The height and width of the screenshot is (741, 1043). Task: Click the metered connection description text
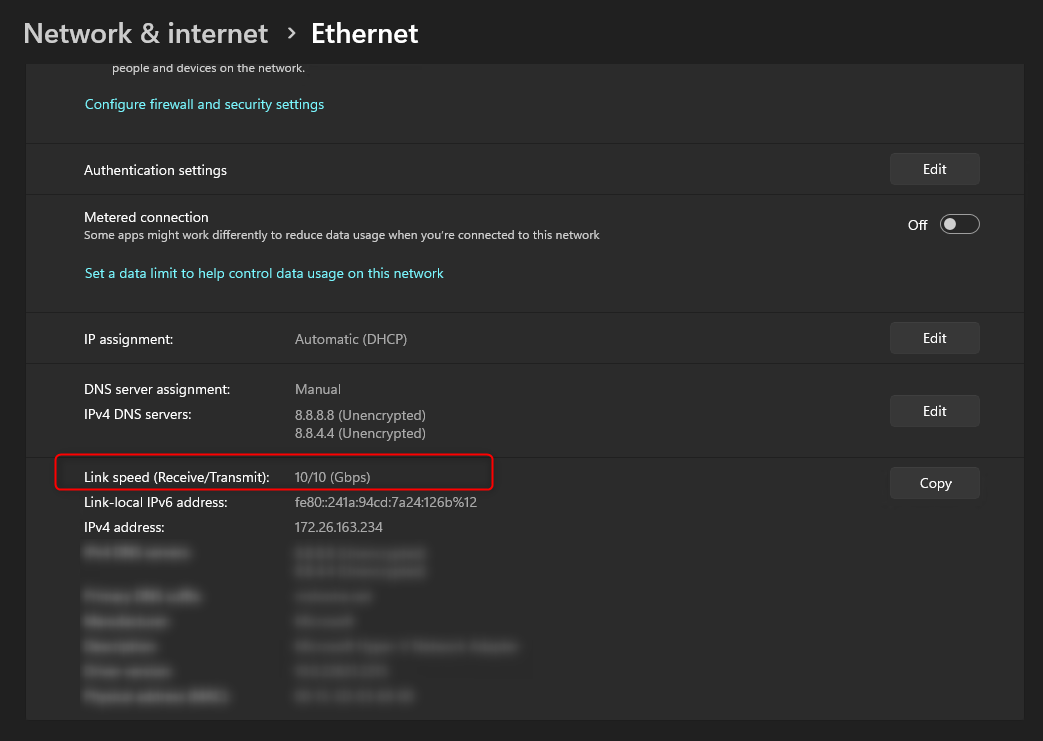click(341, 235)
